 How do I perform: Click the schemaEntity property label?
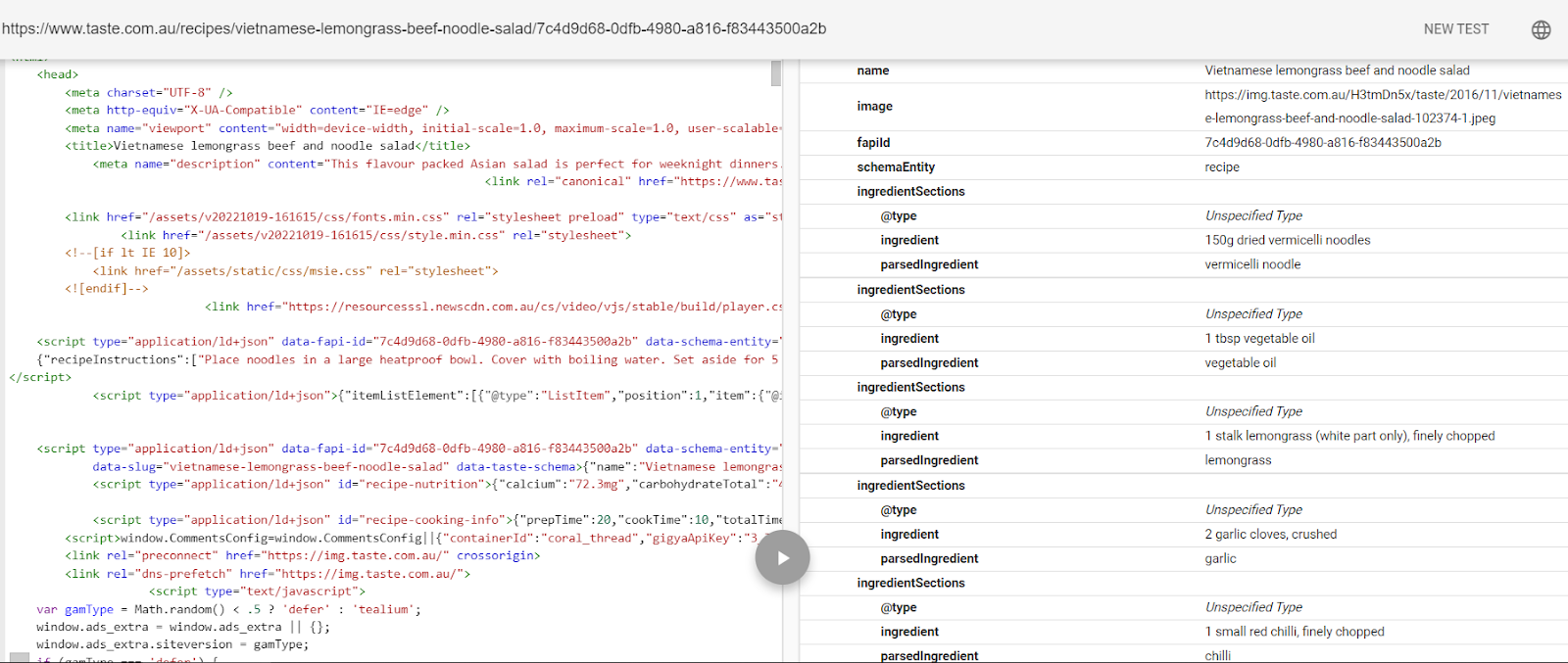[x=896, y=167]
